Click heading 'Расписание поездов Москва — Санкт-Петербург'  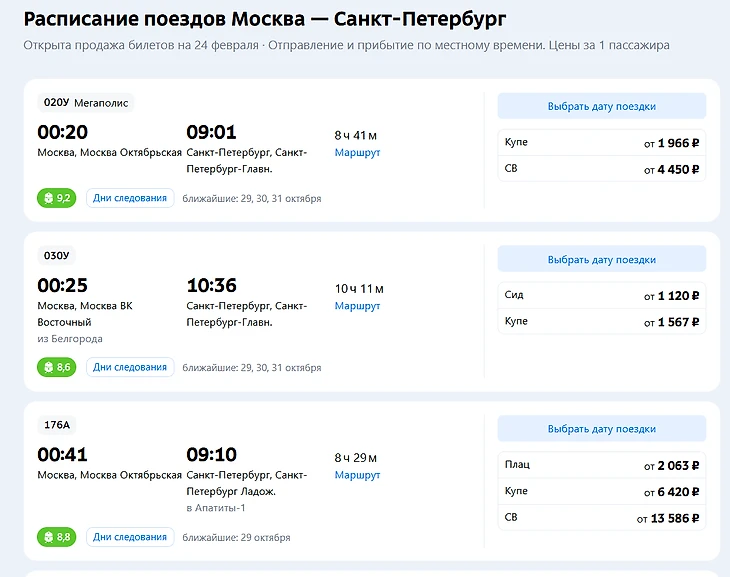pyautogui.click(x=264, y=19)
